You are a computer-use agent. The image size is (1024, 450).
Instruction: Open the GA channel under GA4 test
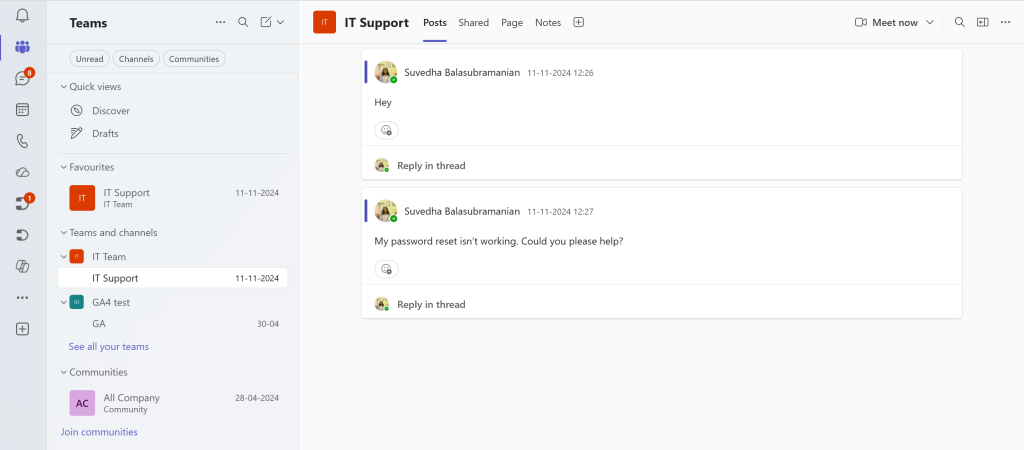[x=172, y=324]
